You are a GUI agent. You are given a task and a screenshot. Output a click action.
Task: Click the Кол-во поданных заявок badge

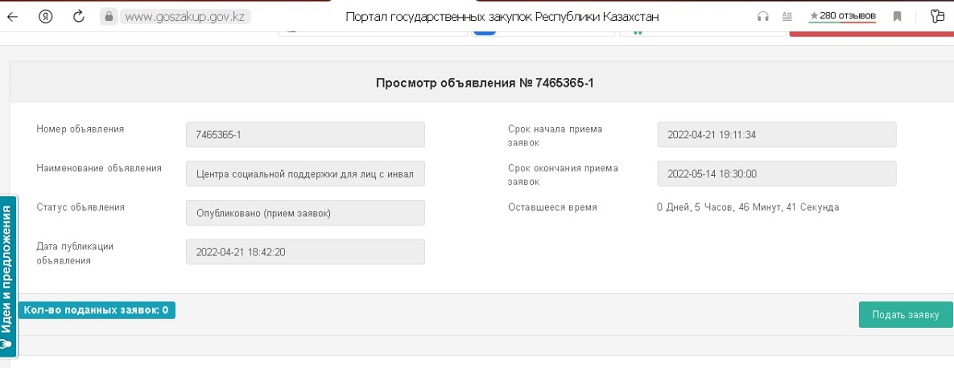(x=97, y=310)
